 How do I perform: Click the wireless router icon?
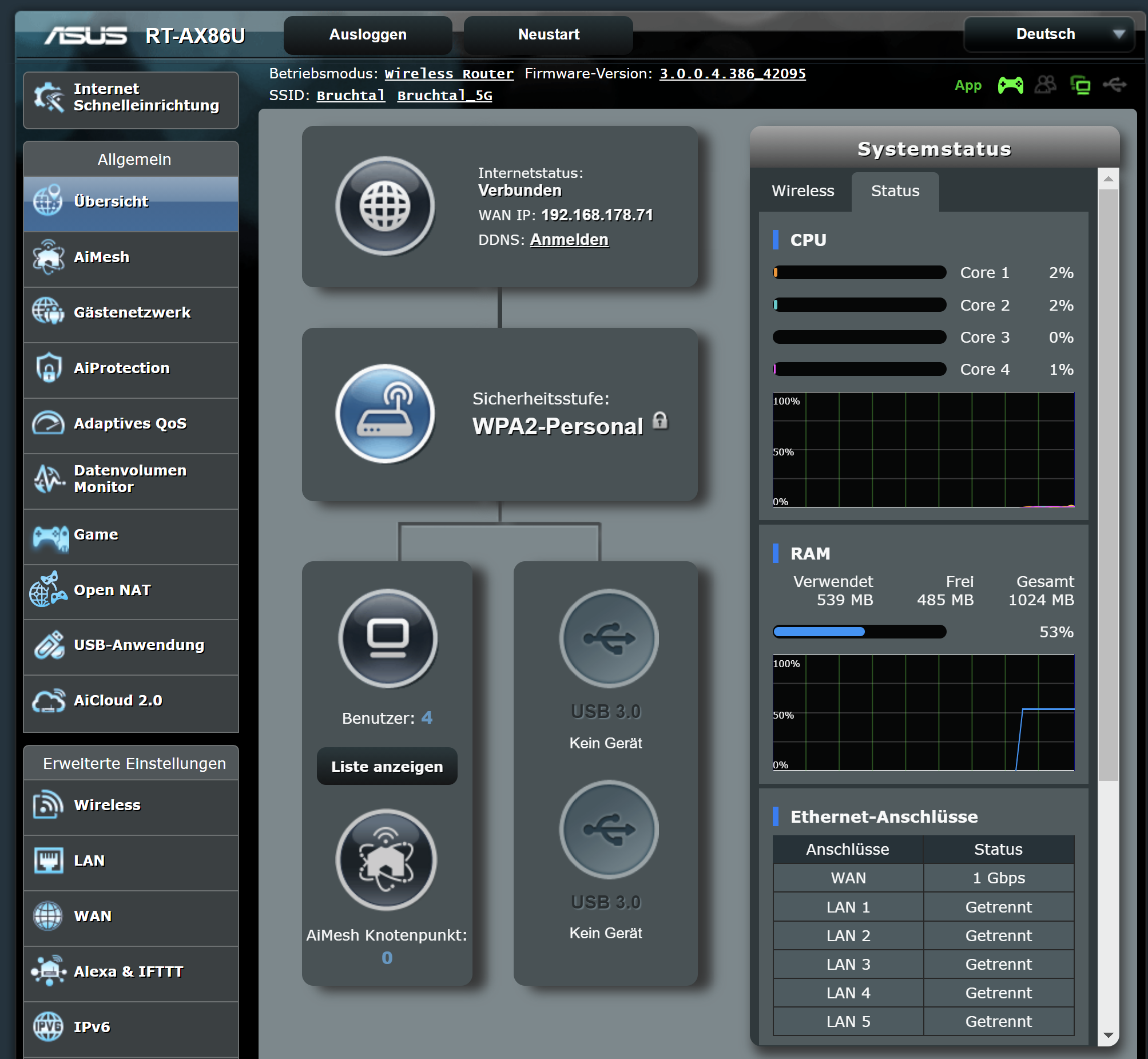pos(385,413)
